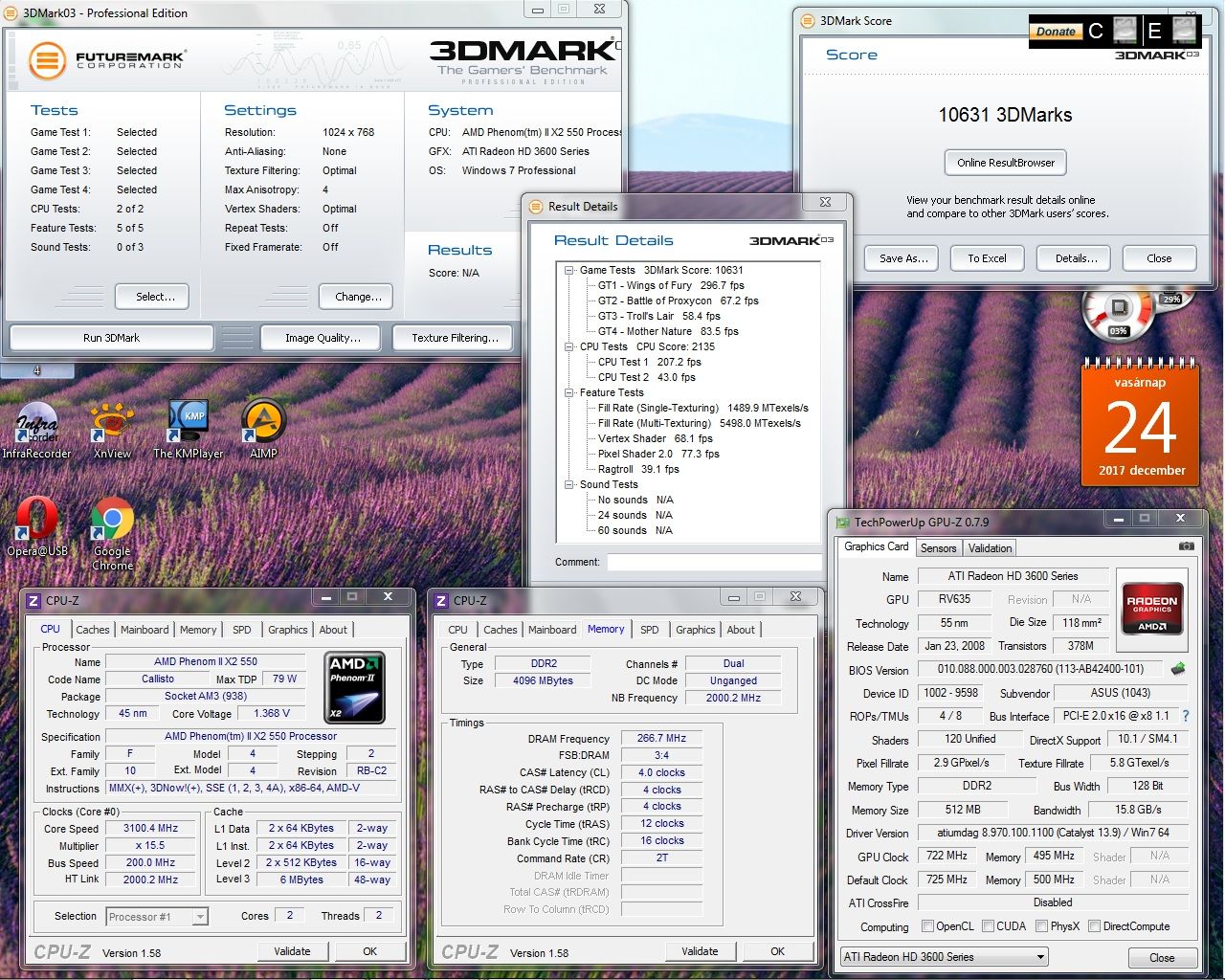Toggle PhysX checkbox in GPU-Z

click(x=1041, y=926)
